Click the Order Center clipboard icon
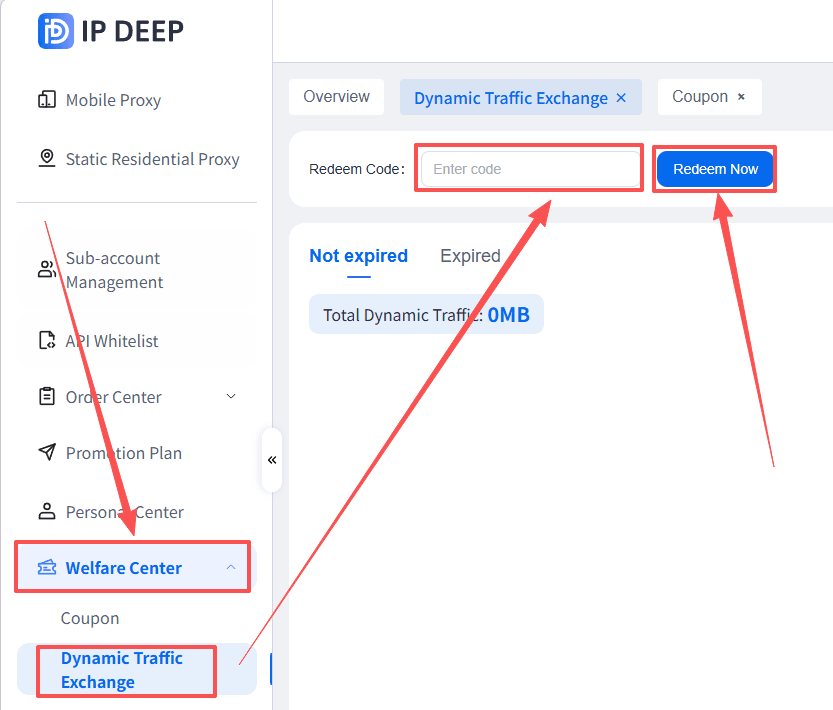833x710 pixels. click(47, 396)
